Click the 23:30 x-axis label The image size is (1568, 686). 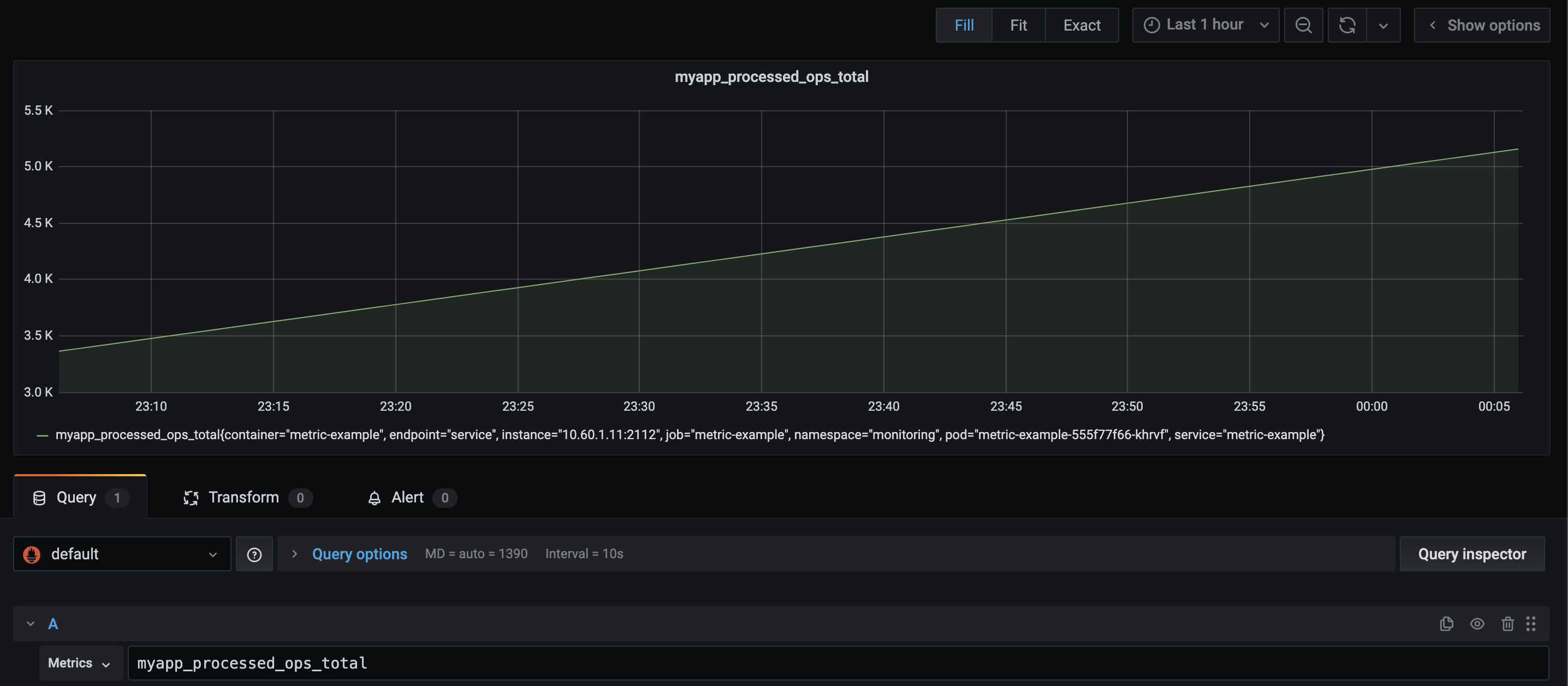point(639,406)
